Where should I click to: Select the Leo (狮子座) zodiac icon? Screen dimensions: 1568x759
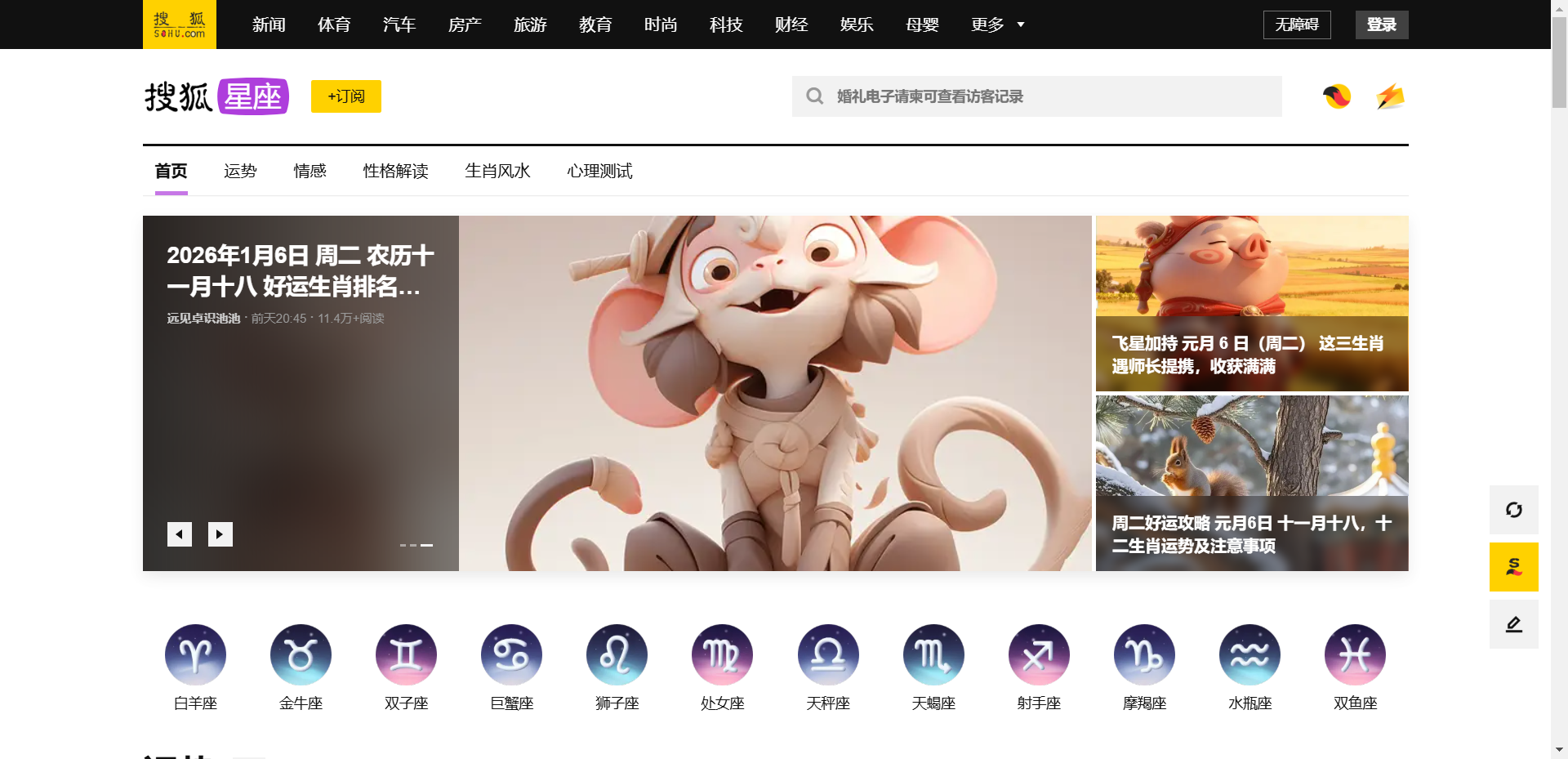coord(617,654)
